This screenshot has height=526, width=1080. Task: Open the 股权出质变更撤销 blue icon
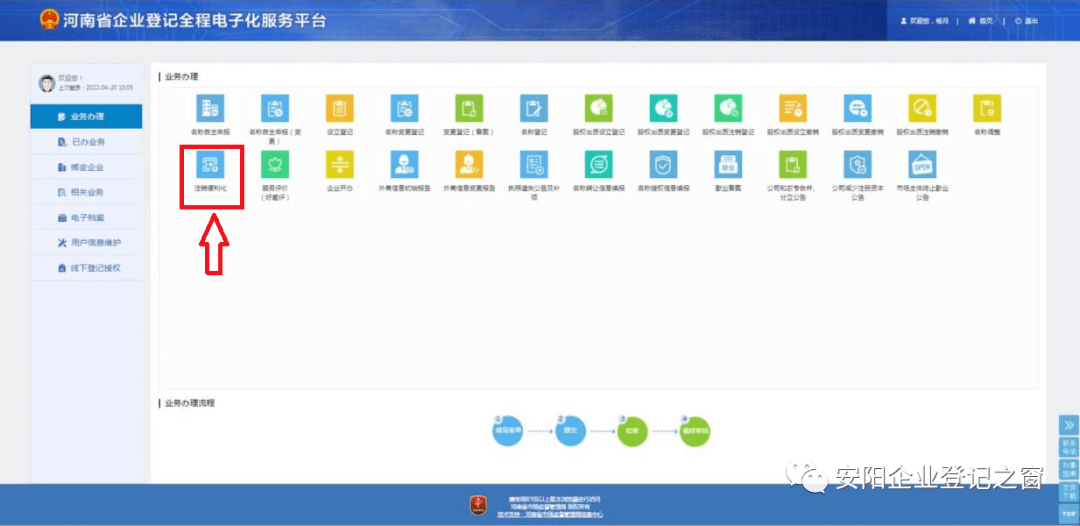[x=858, y=108]
